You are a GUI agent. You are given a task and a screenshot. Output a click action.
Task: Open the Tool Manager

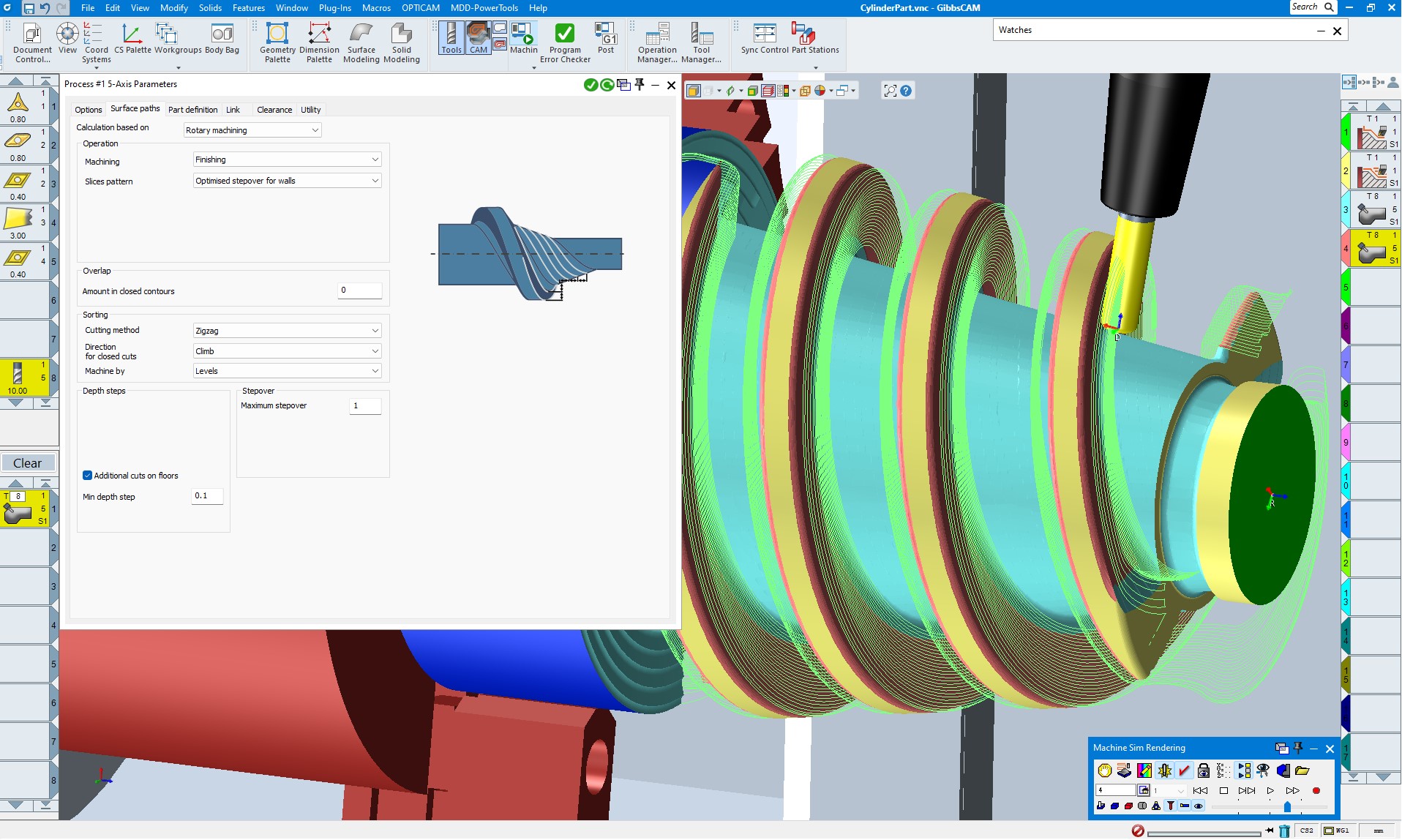pyautogui.click(x=701, y=42)
